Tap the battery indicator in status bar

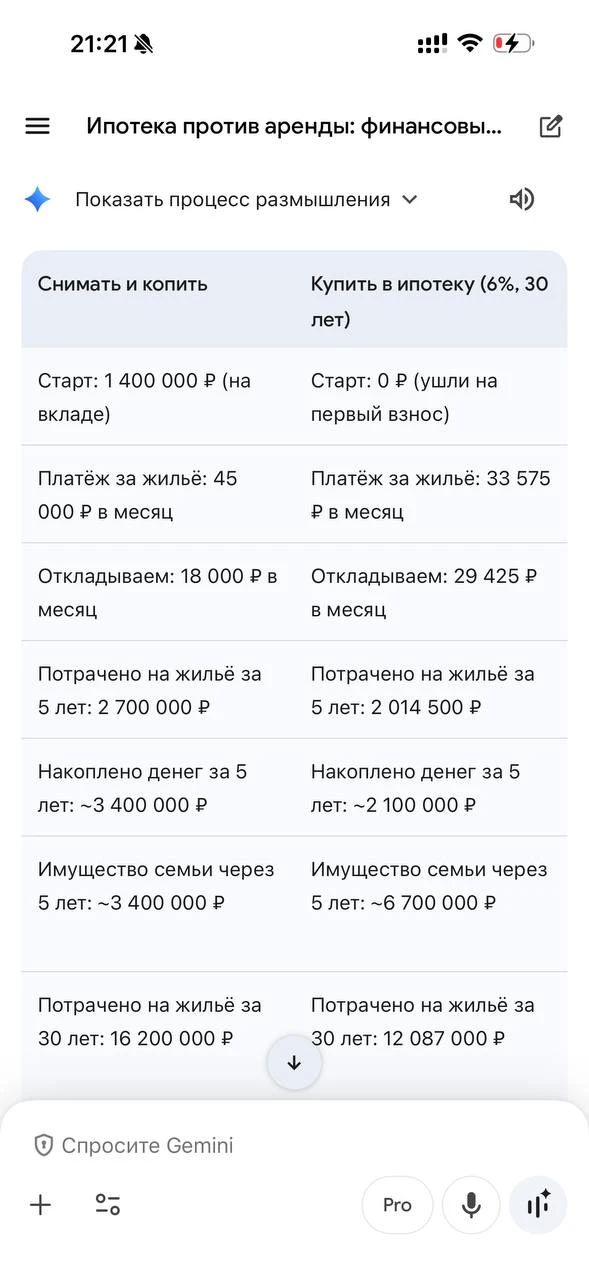pos(513,43)
